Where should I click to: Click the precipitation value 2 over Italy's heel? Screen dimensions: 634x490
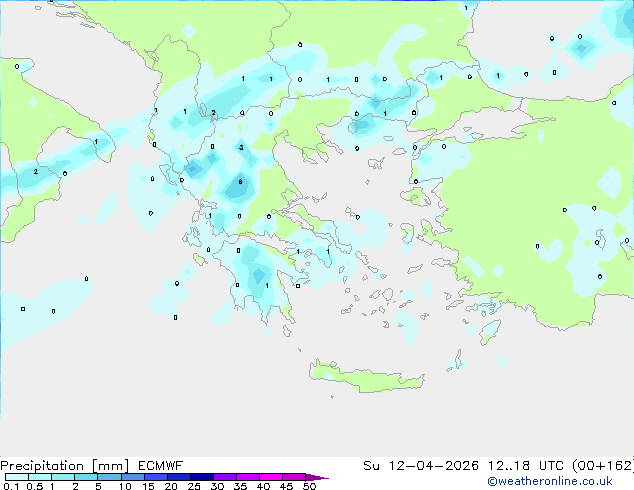(35, 171)
